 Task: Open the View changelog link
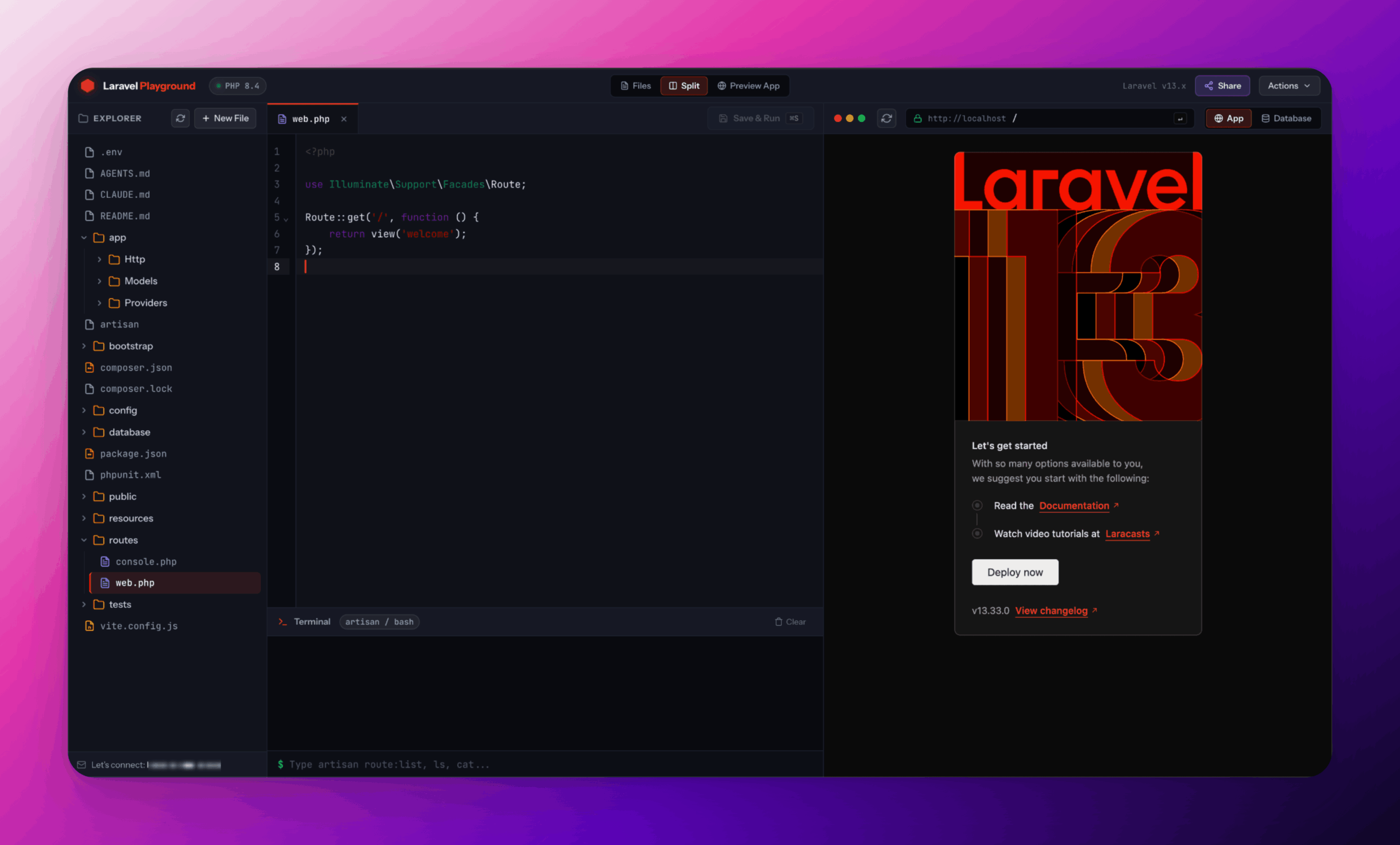pos(1051,611)
